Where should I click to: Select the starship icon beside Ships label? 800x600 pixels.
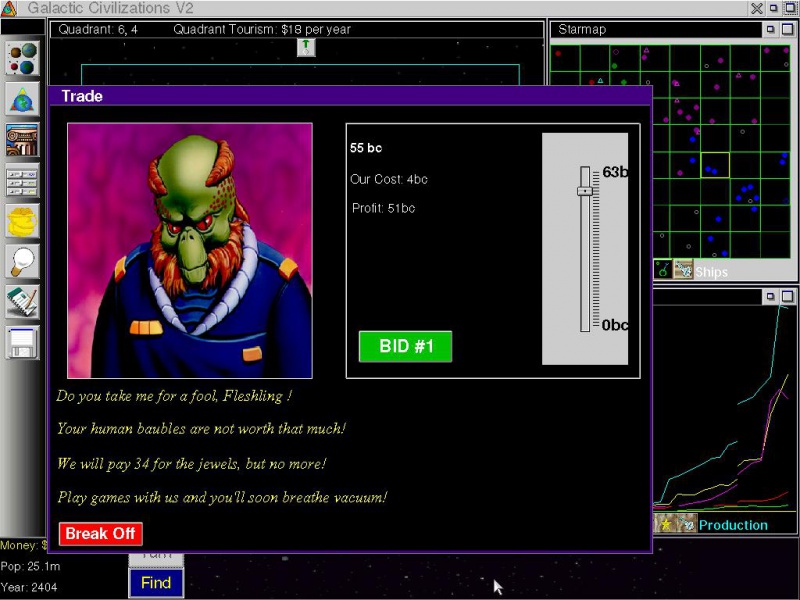683,269
